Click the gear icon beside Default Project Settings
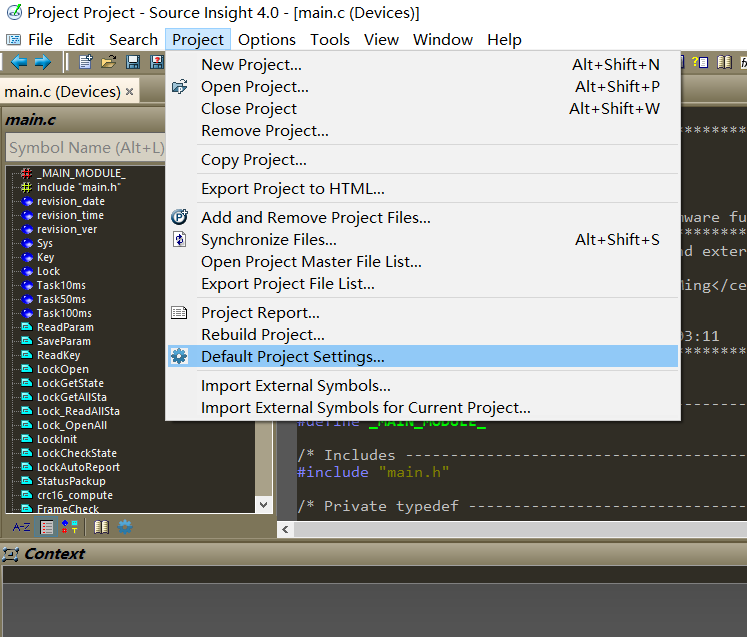 click(x=179, y=356)
